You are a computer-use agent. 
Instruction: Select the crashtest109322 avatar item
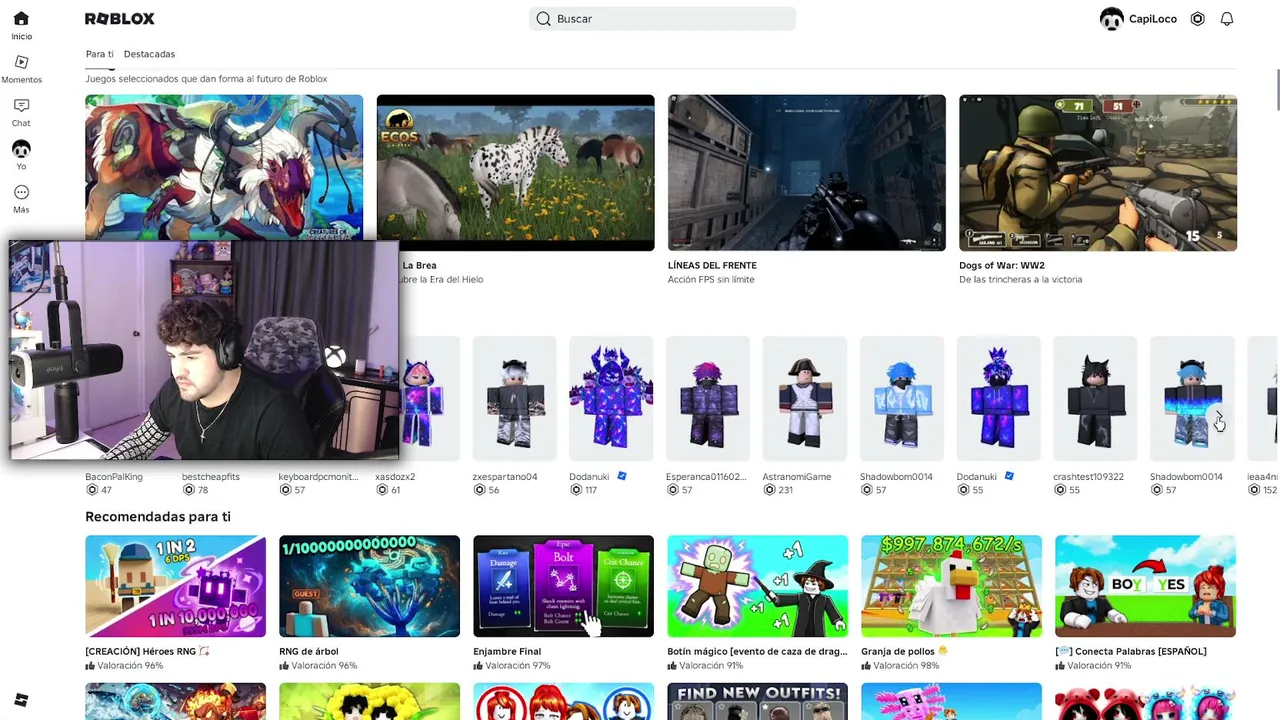(1095, 400)
